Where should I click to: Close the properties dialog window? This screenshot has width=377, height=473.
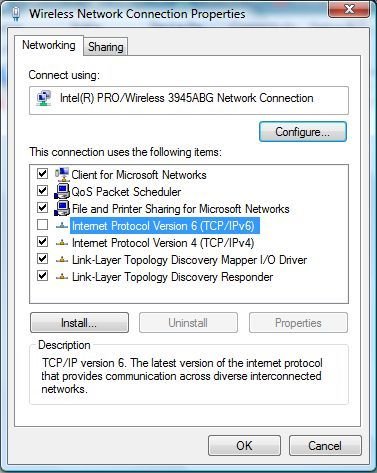pyautogui.click(x=349, y=9)
